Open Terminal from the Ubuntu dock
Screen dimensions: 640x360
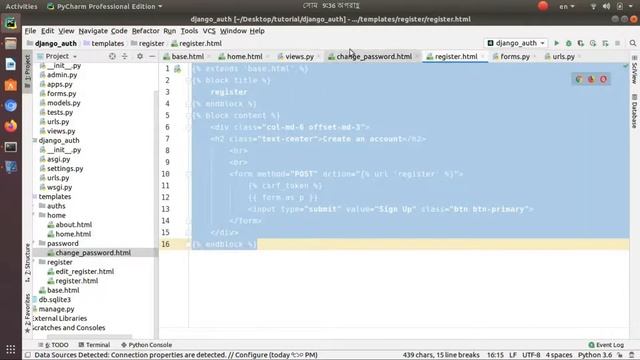coord(11,147)
